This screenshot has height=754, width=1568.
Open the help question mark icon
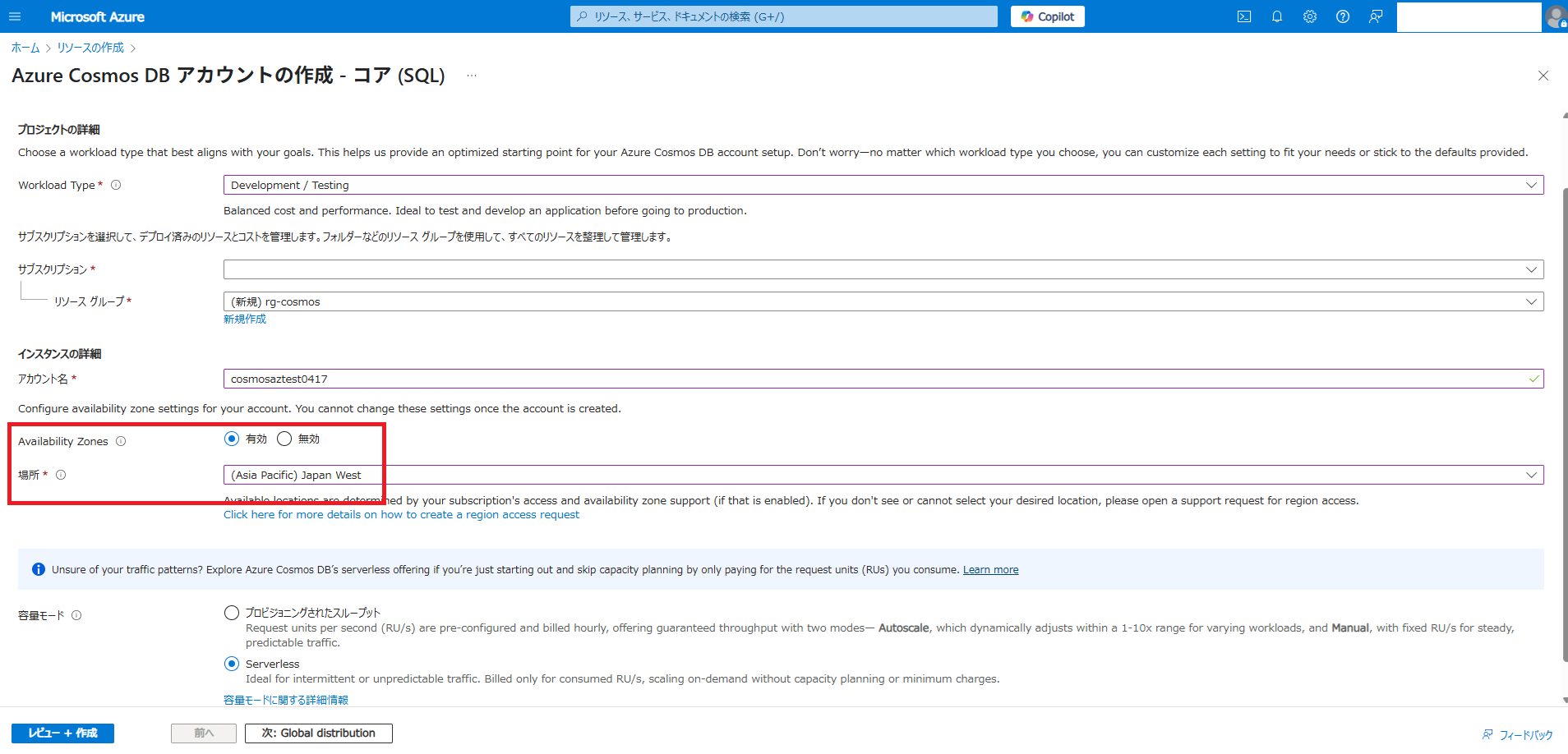[x=1343, y=16]
